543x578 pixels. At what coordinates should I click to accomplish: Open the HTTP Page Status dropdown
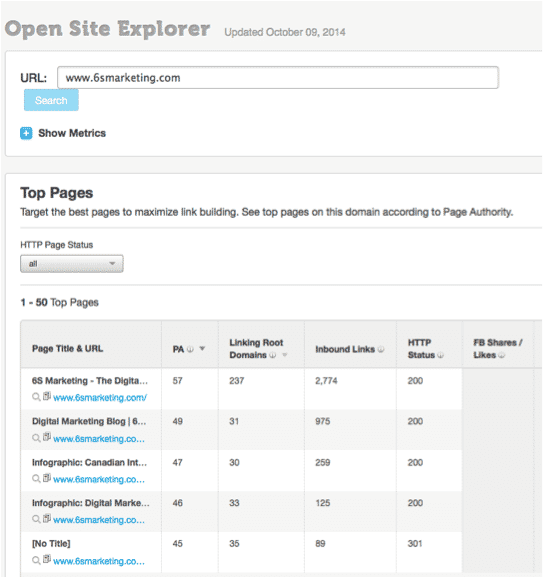72,264
